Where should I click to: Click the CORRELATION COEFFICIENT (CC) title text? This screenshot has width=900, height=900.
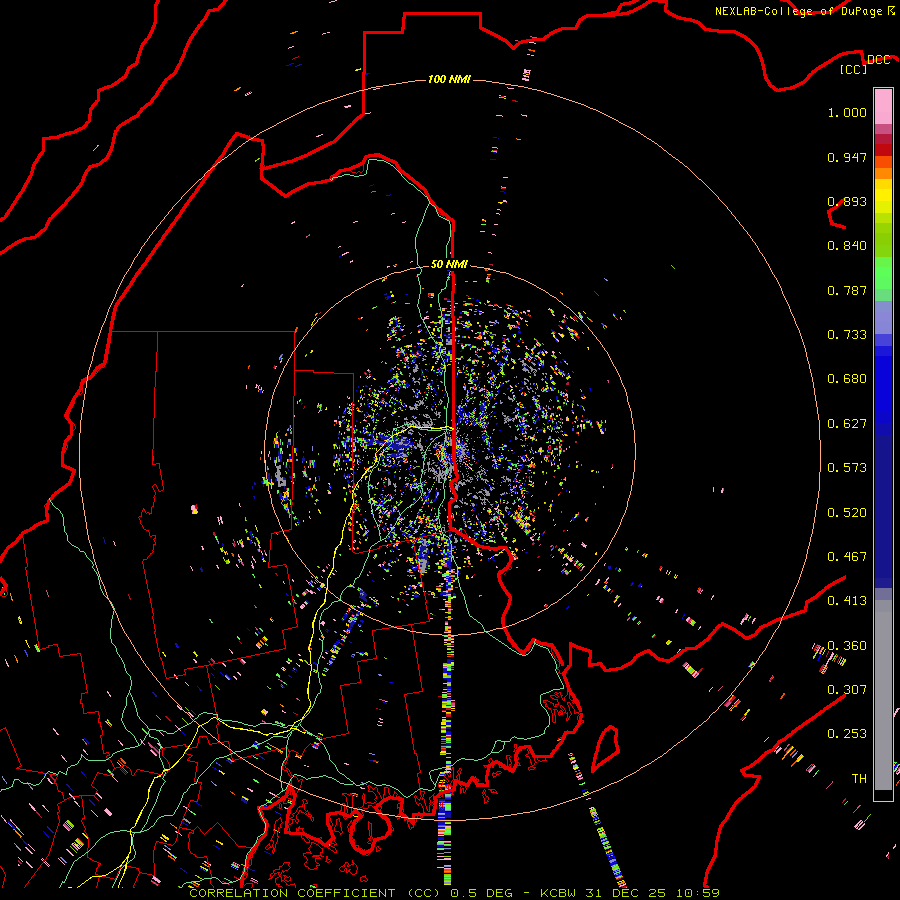click(x=315, y=893)
